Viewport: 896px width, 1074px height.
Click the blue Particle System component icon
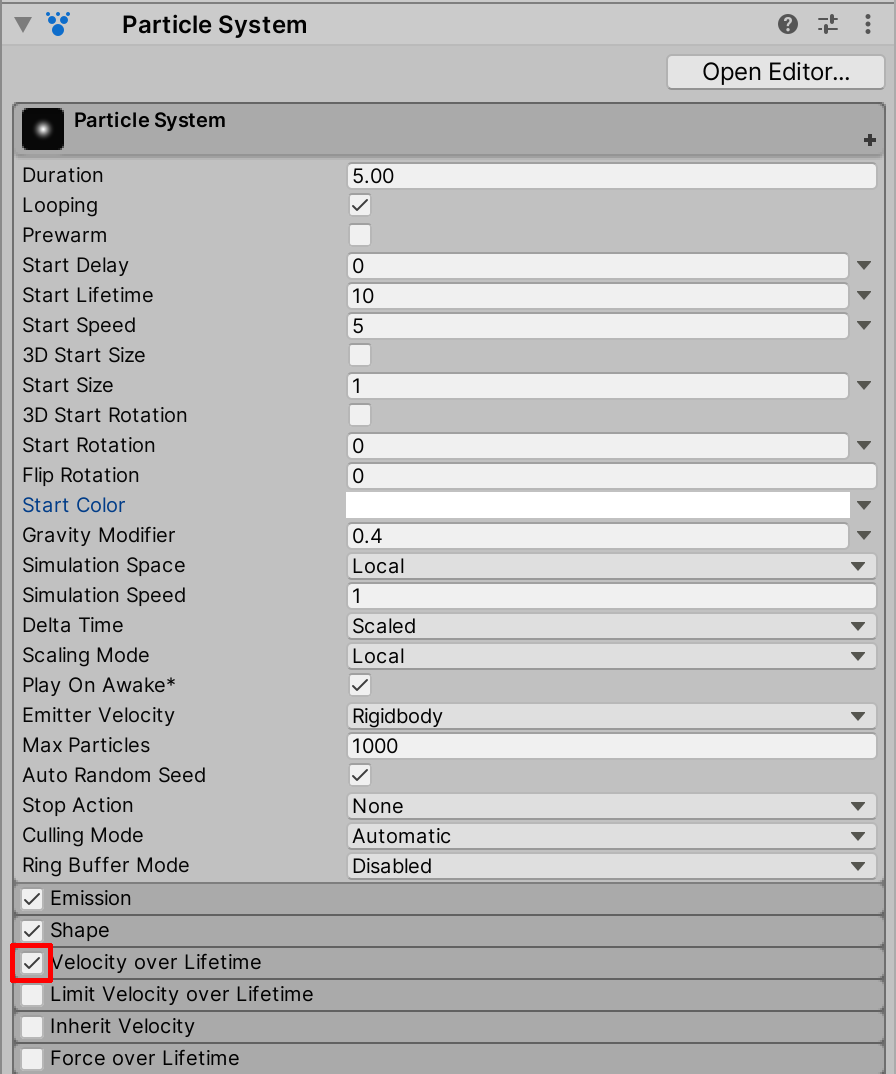(x=59, y=24)
